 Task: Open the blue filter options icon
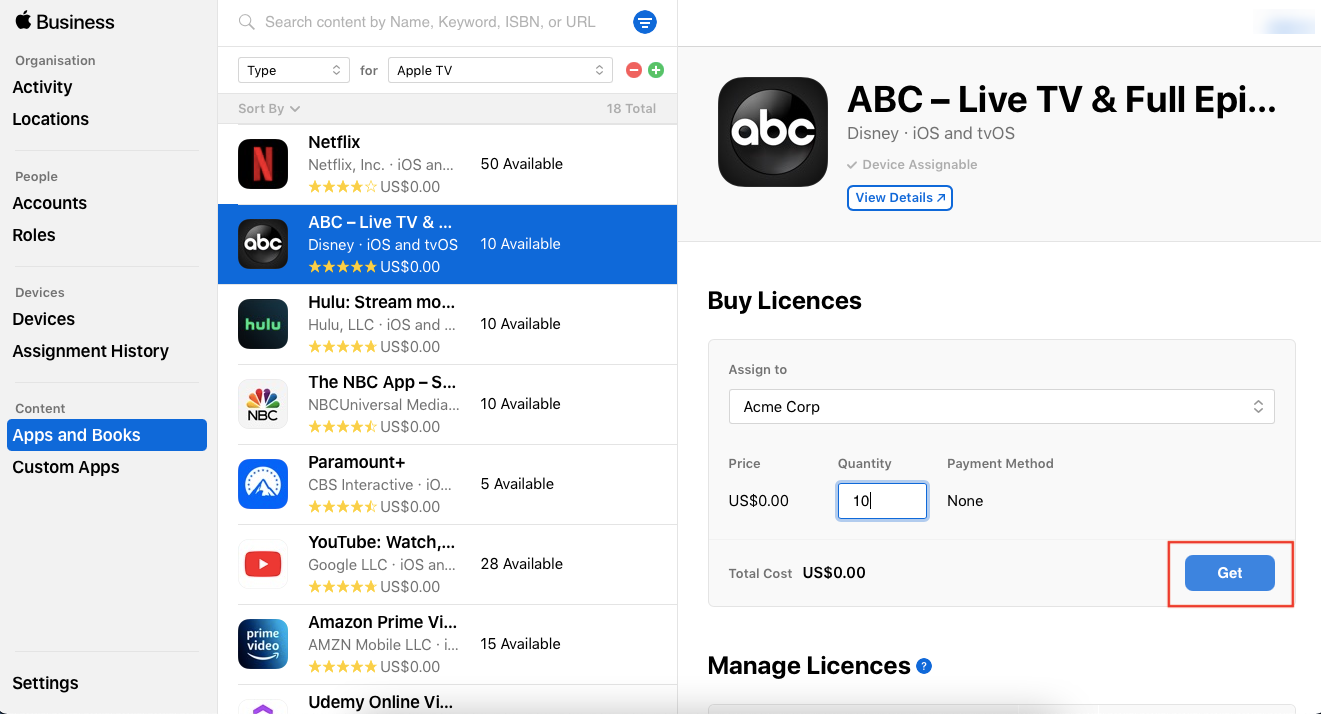point(645,22)
